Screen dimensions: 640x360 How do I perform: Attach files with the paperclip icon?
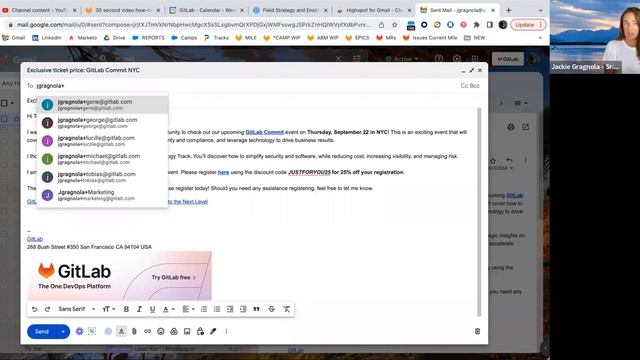pyautogui.click(x=134, y=331)
